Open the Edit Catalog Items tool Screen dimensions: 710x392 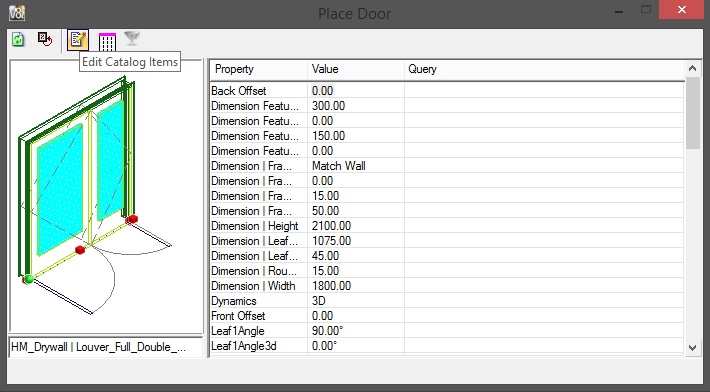click(x=77, y=40)
